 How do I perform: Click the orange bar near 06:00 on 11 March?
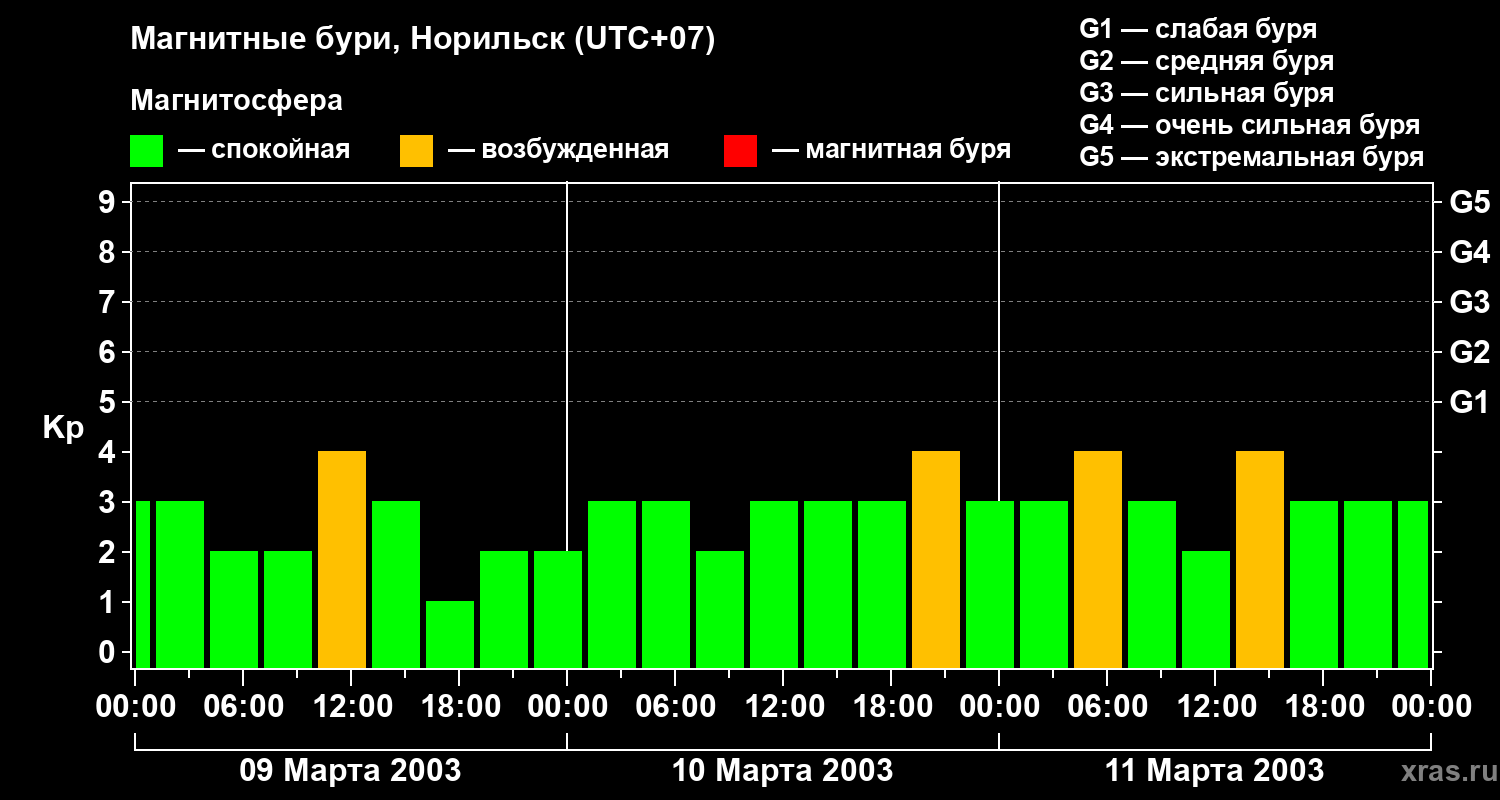tap(1098, 560)
